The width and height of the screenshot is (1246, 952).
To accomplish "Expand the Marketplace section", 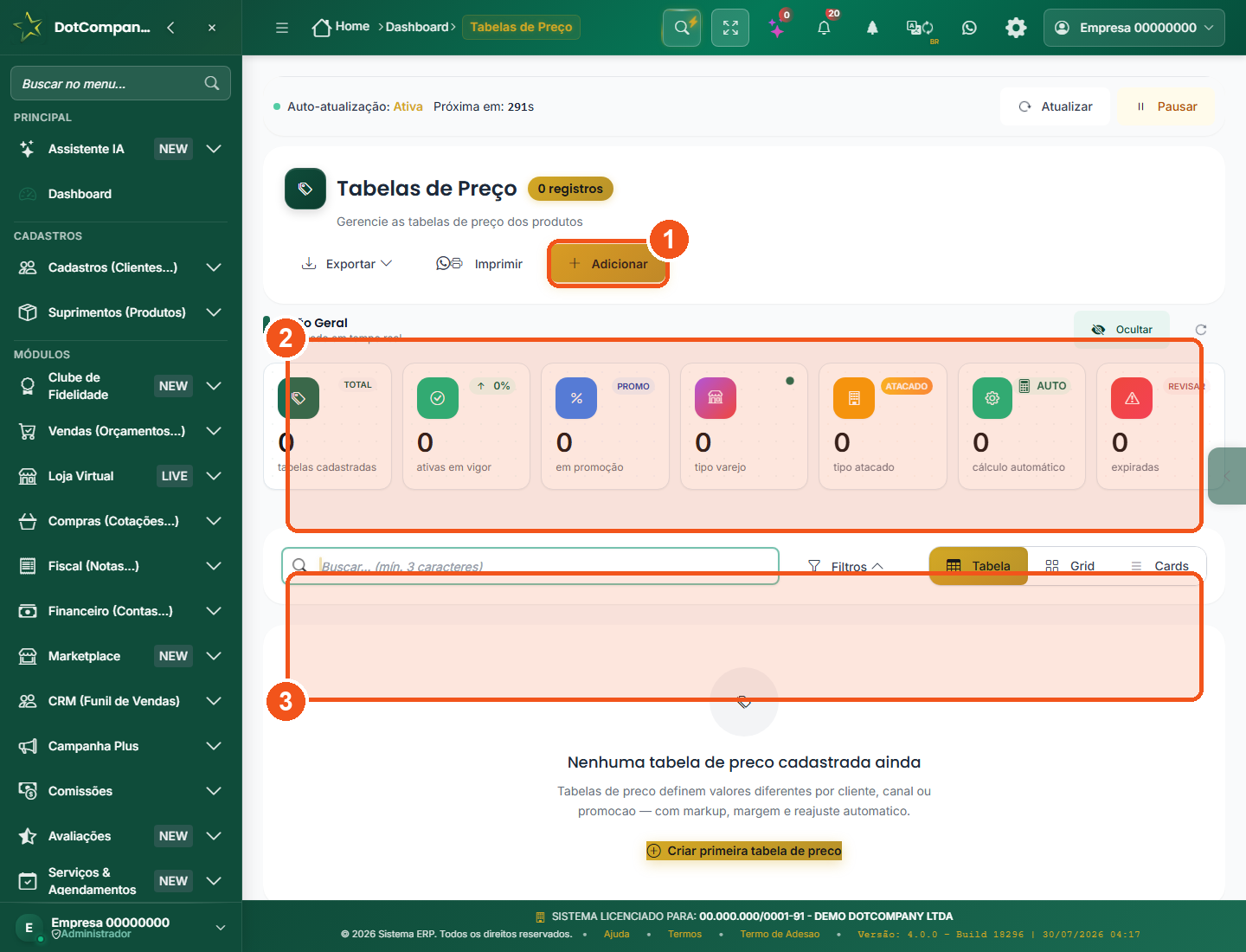I will click(214, 656).
